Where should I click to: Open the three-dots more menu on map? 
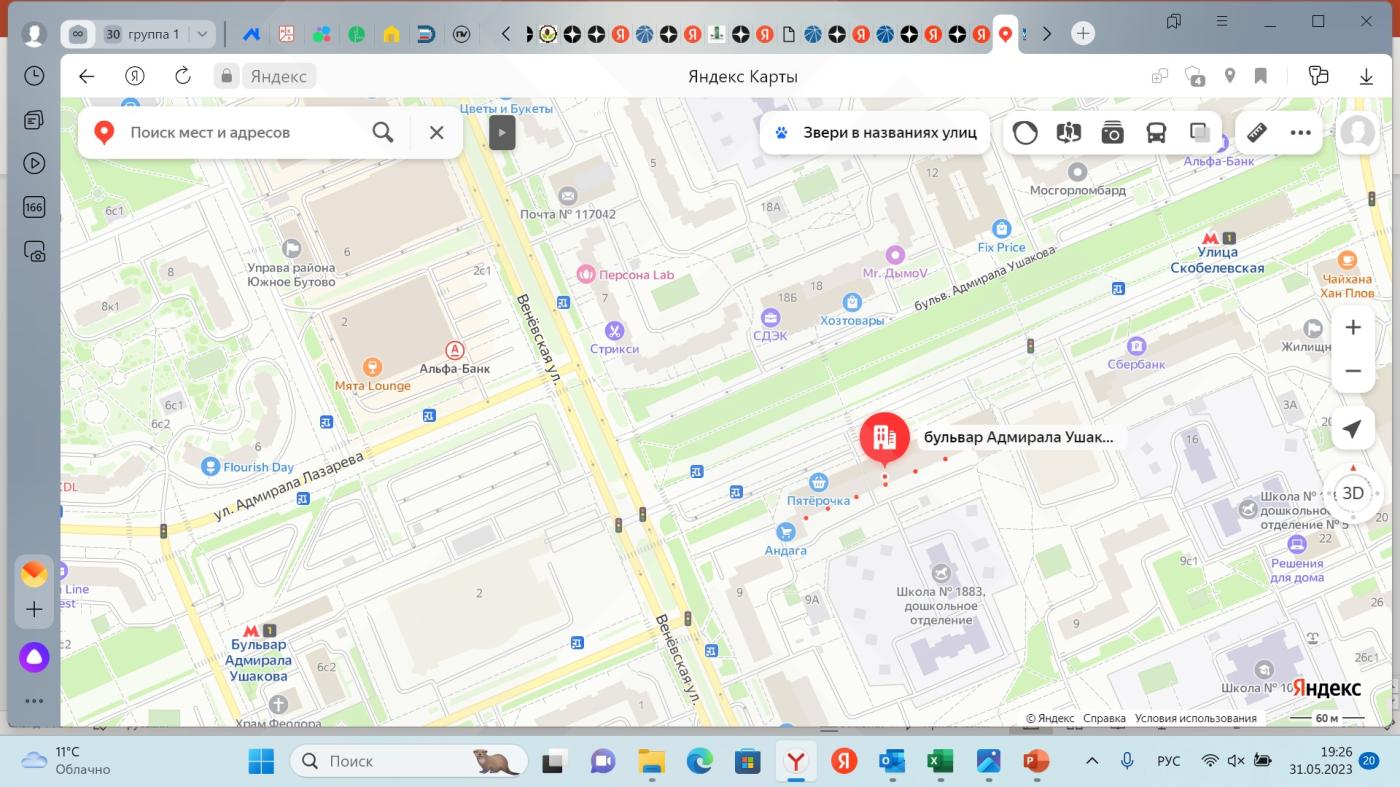(1300, 133)
